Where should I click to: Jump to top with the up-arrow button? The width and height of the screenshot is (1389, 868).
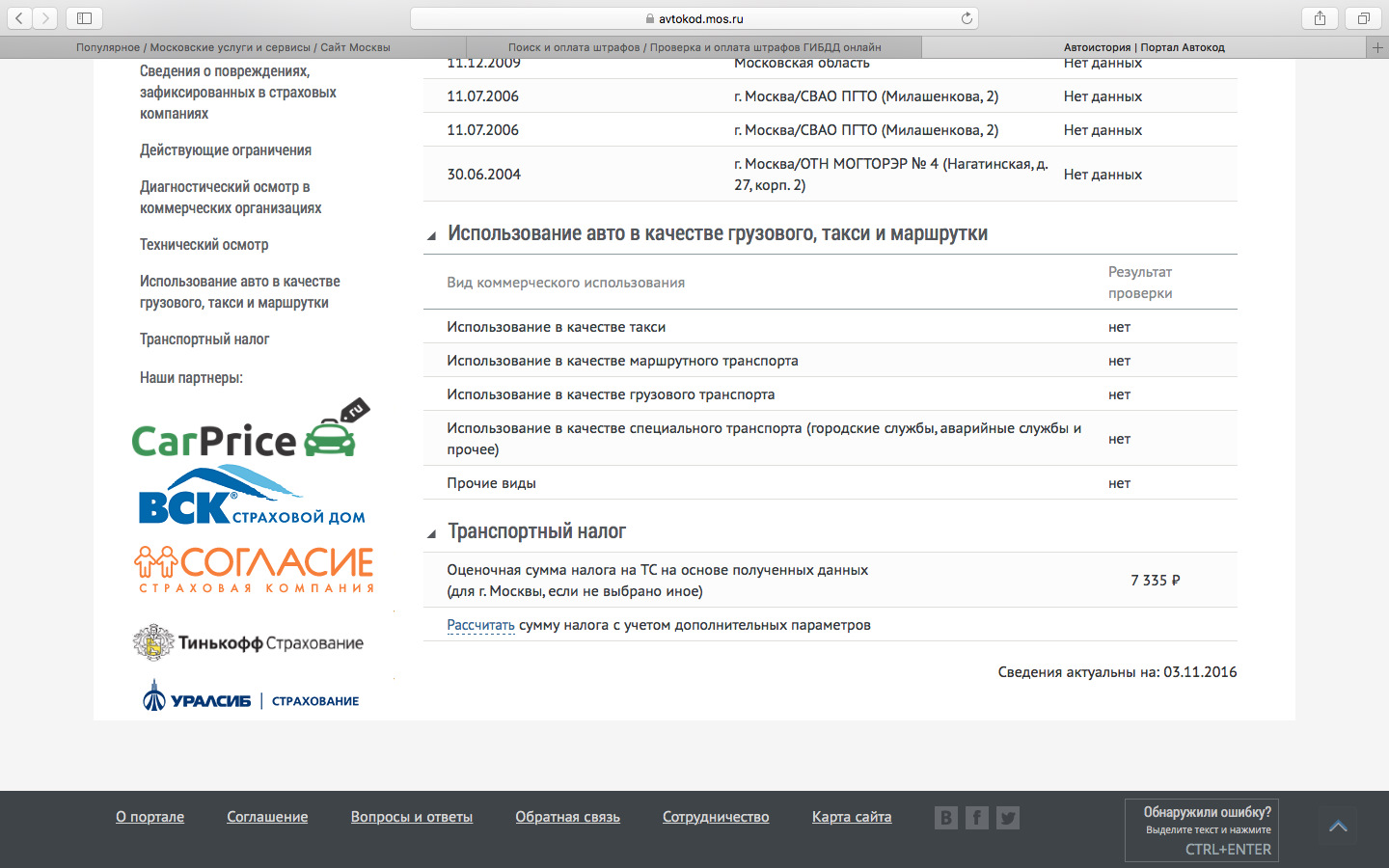point(1338,826)
